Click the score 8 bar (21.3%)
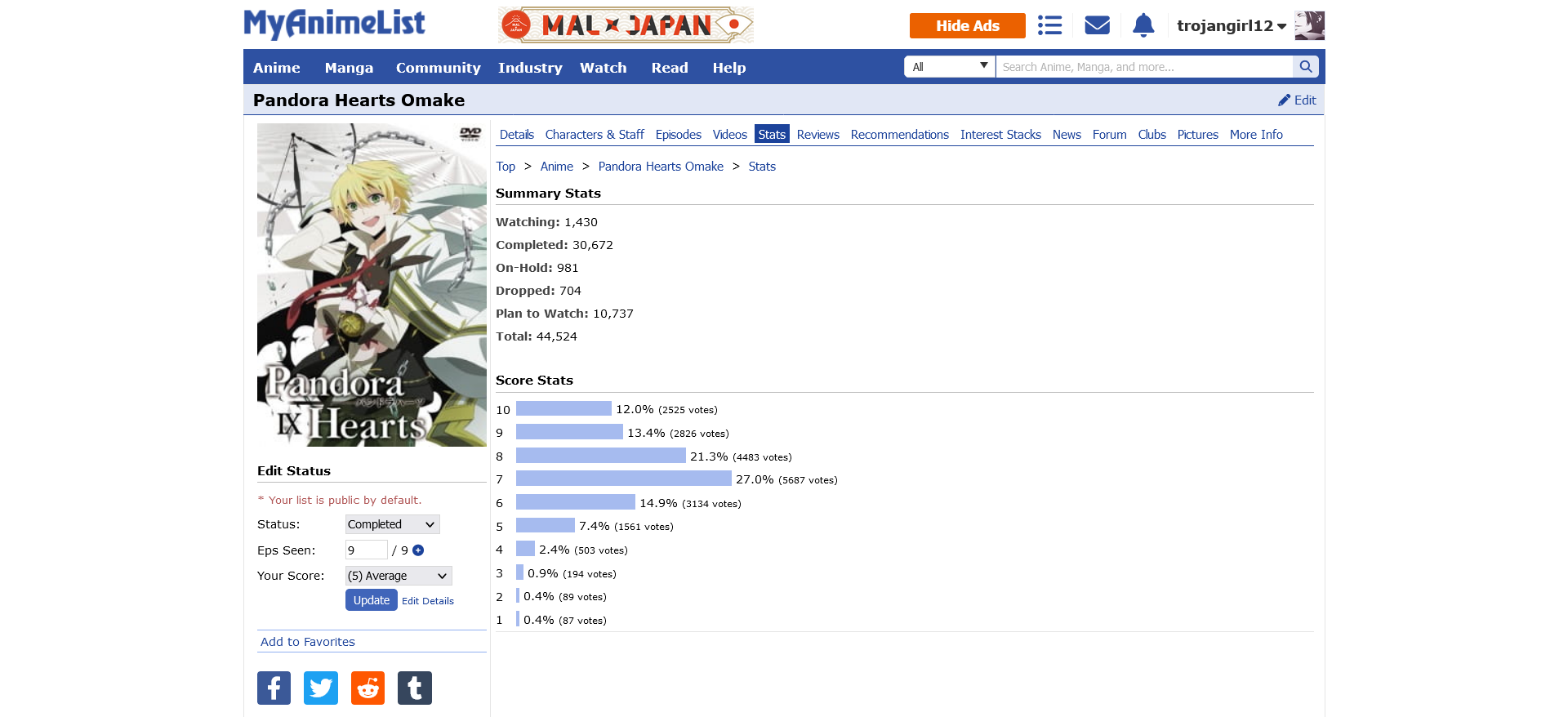1568x717 pixels. click(x=601, y=456)
